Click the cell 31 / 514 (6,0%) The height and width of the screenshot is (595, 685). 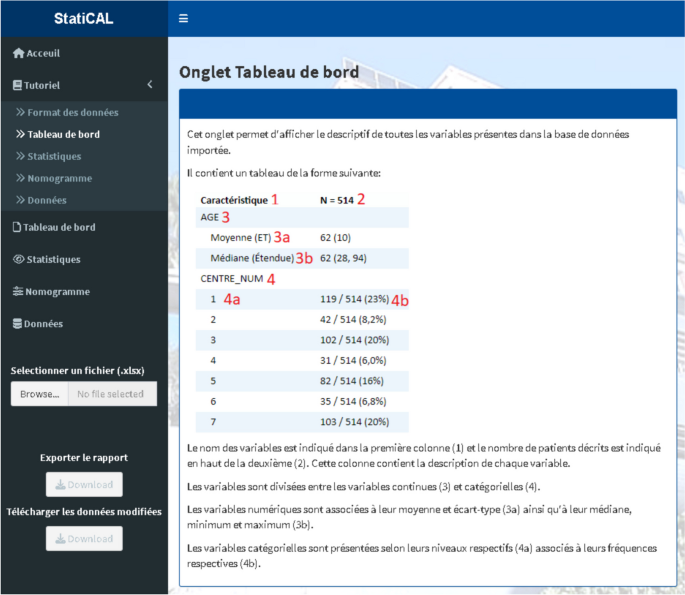(353, 360)
